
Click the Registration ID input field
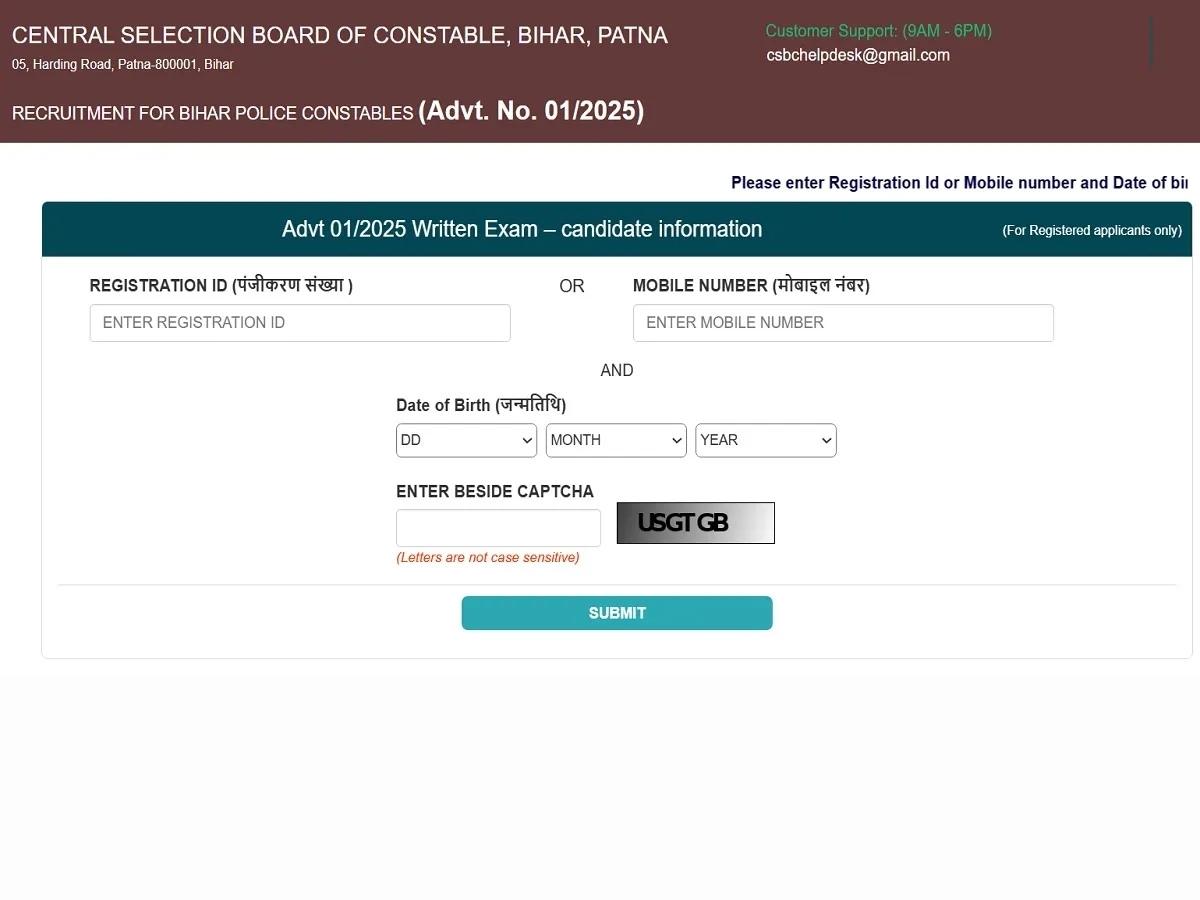(x=300, y=323)
